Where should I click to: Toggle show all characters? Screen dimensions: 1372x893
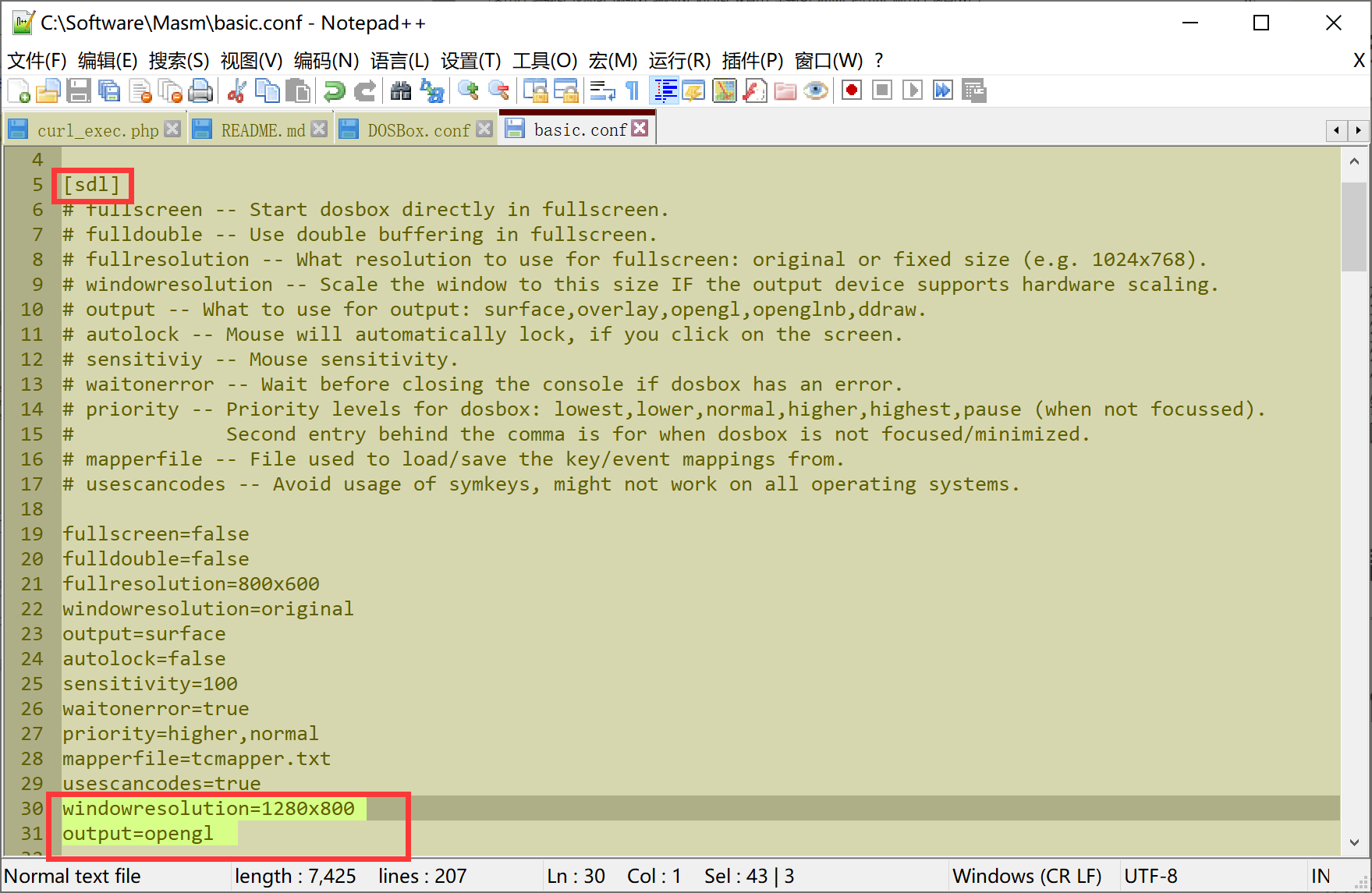[632, 90]
